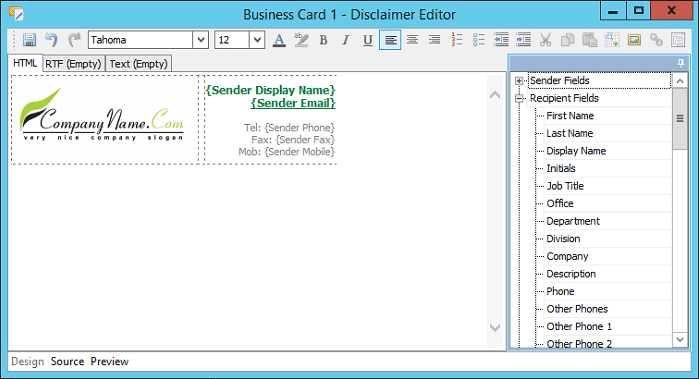Screen dimensions: 699x379
Task: Open the font color tool
Action: click(x=279, y=40)
